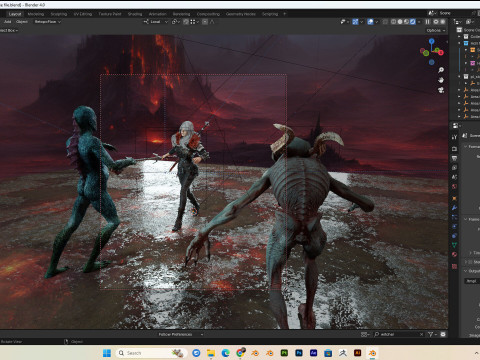
Task: Switch to the Shading workspace tab
Action: [x=135, y=14]
